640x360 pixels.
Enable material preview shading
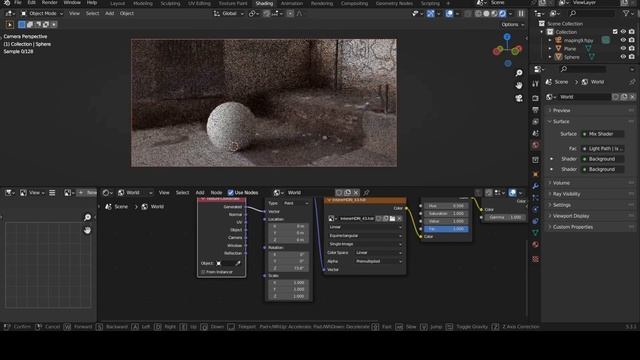[494, 13]
